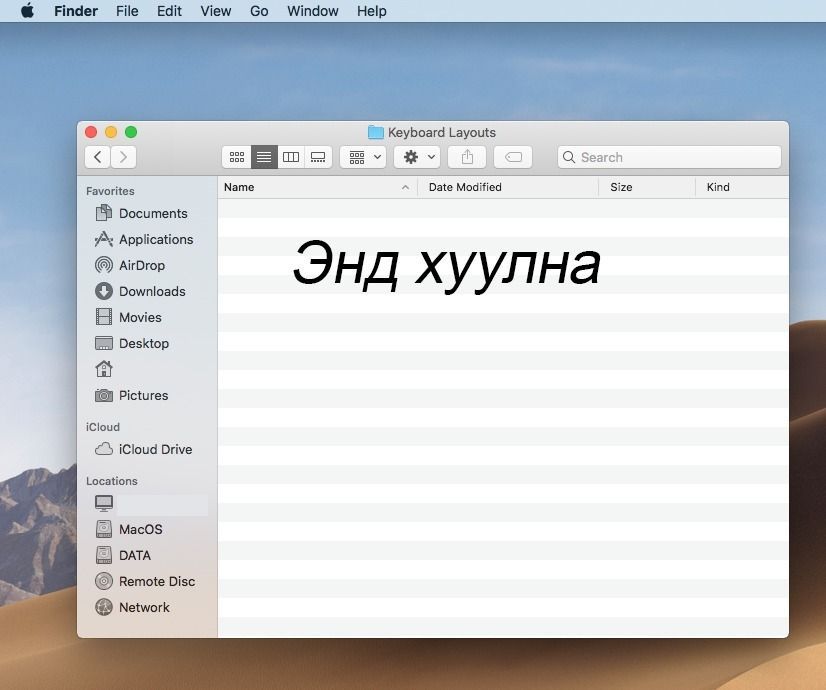Minimize the Keyboard Layouts window
The image size is (826, 690).
tap(111, 132)
